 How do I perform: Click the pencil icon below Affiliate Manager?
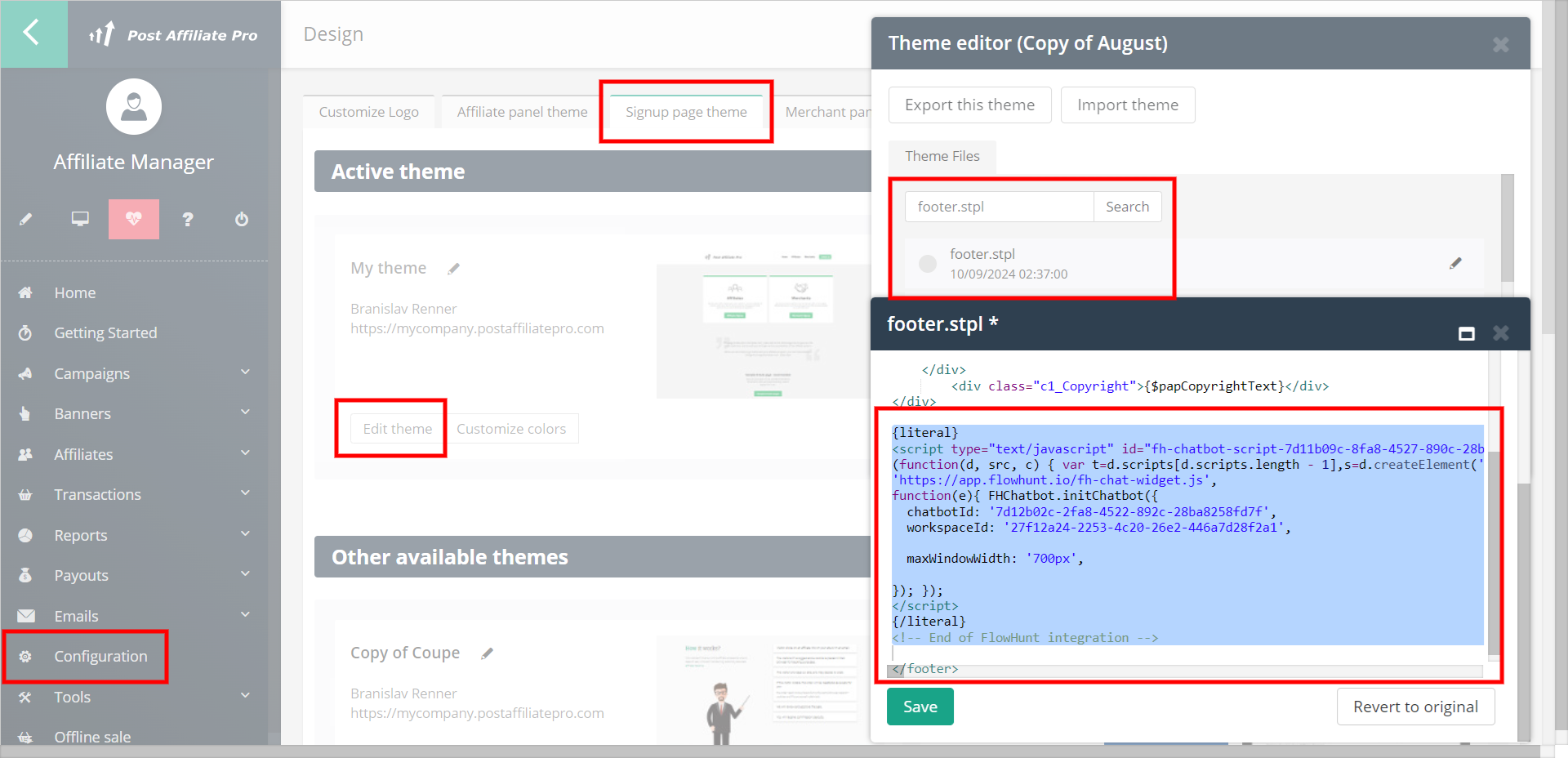pyautogui.click(x=26, y=219)
